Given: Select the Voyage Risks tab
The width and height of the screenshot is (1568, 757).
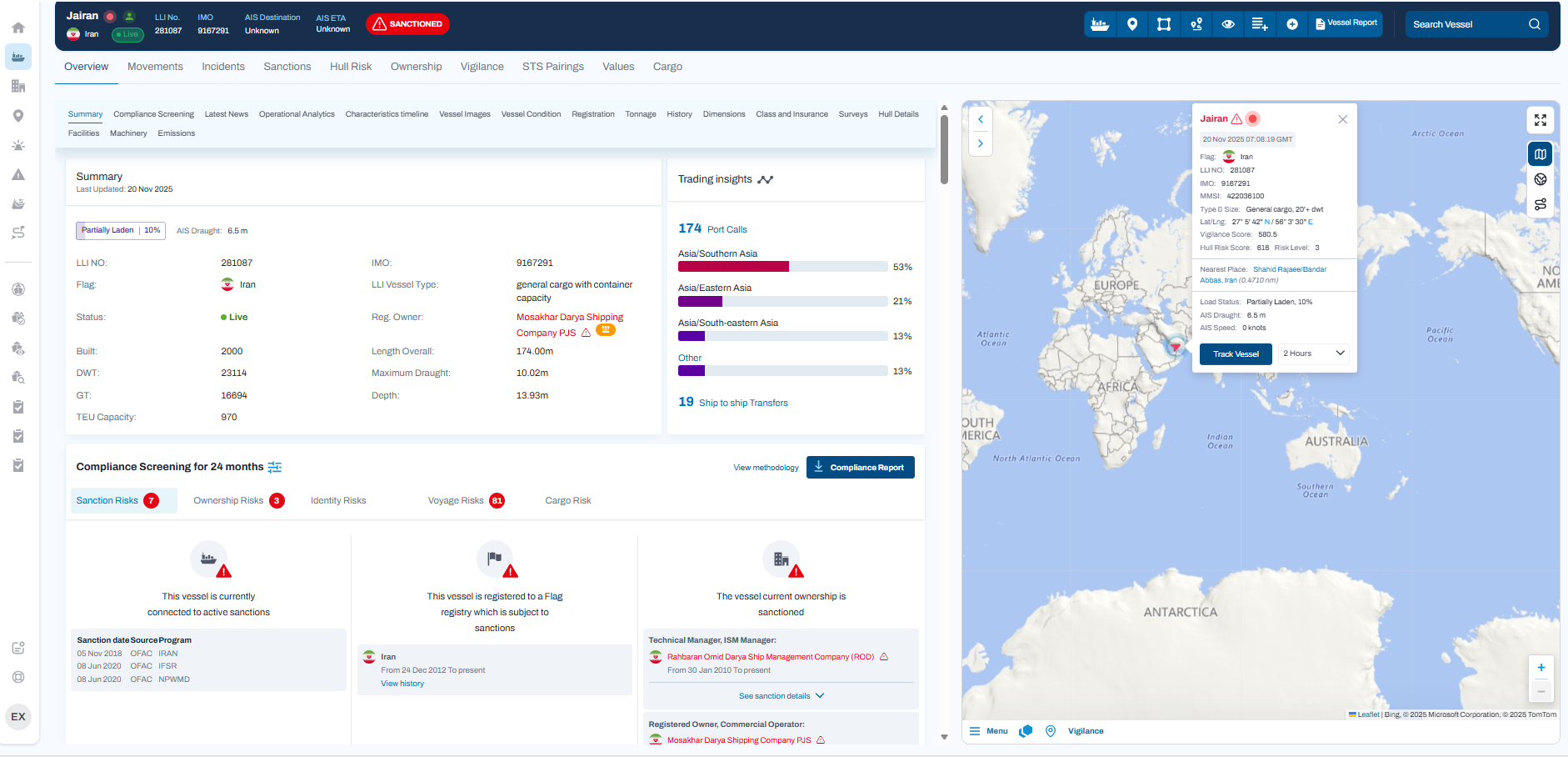Looking at the screenshot, I should click(x=456, y=501).
